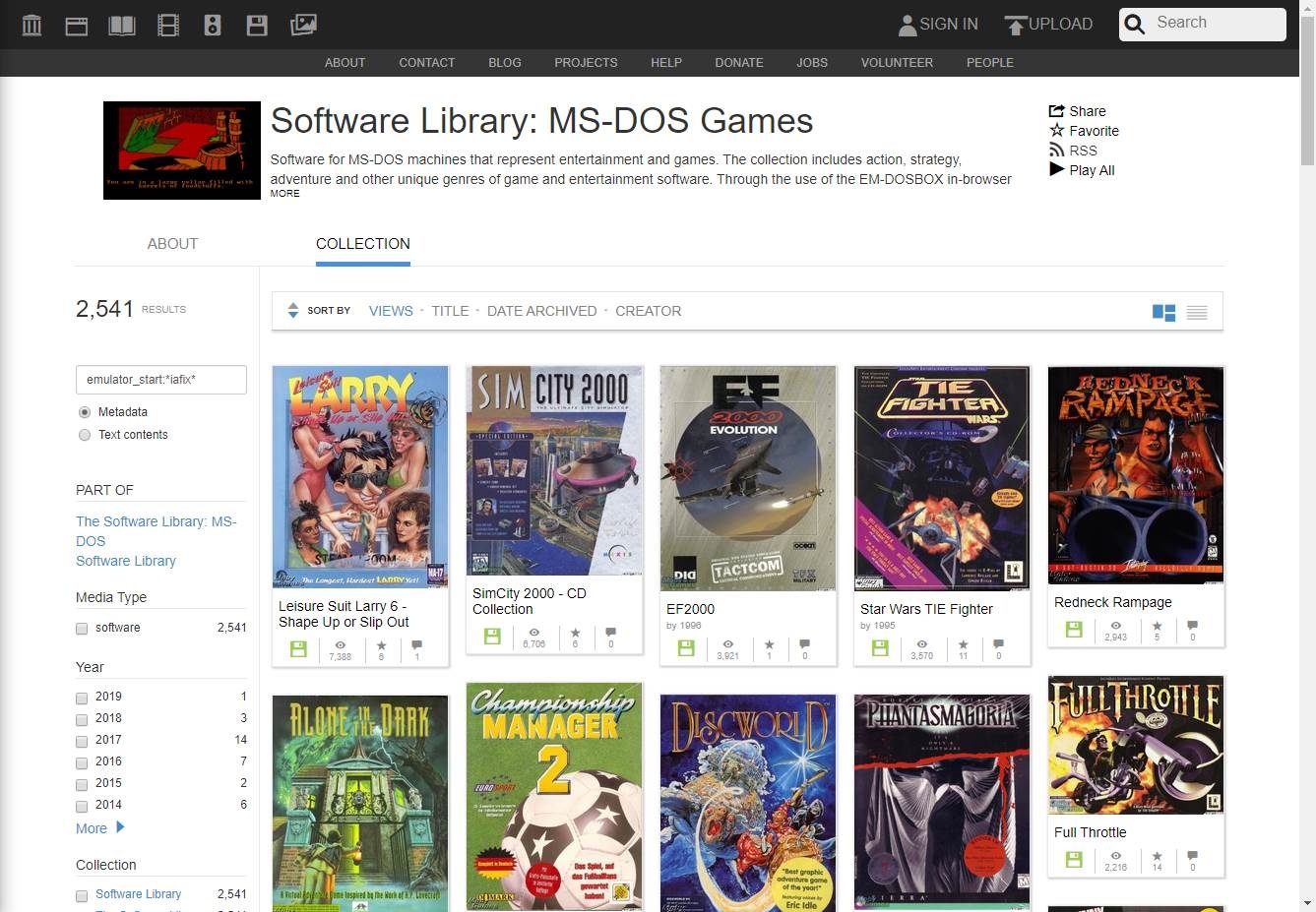This screenshot has width=1316, height=912.
Task: Open the Redneck Rampage cover thumbnail
Action: point(1136,476)
